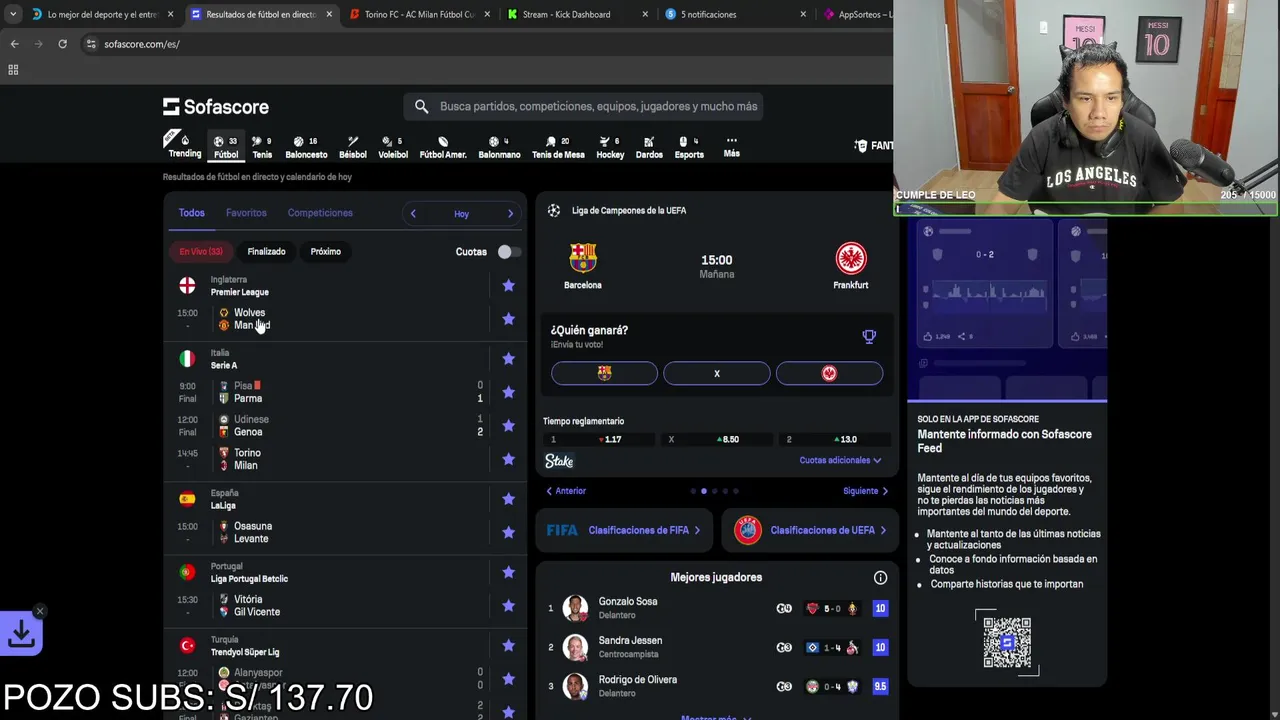Click the Sofascore search input field
This screenshot has width=1280, height=720.
(584, 106)
